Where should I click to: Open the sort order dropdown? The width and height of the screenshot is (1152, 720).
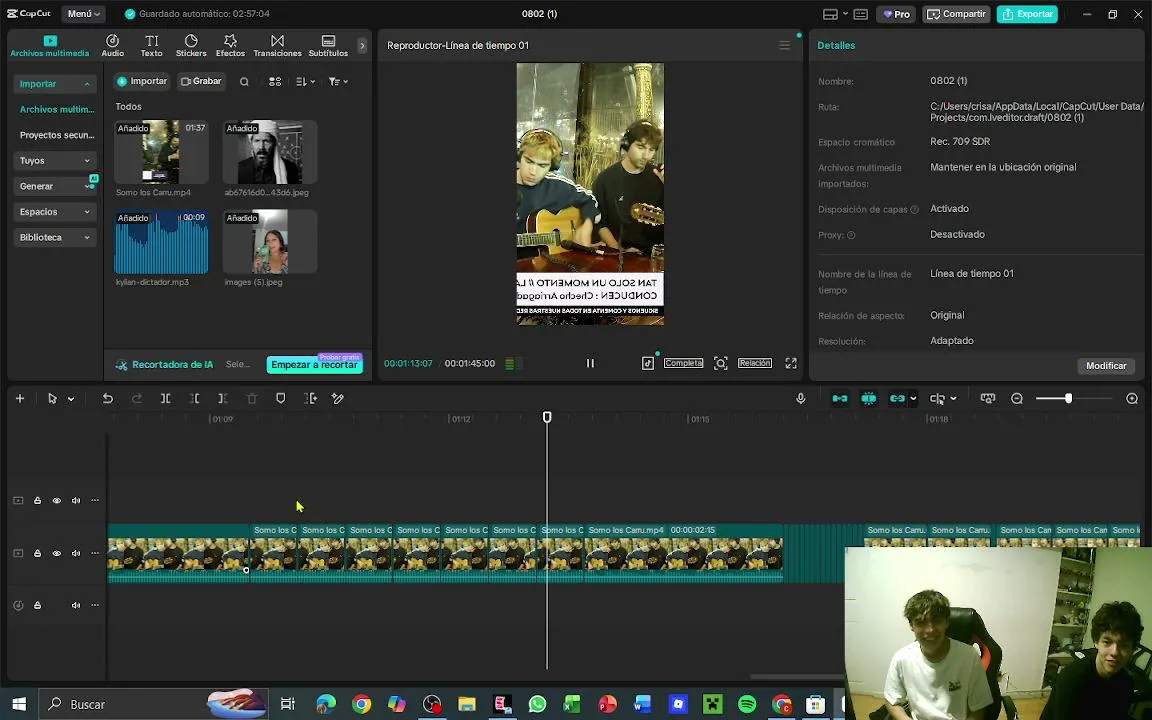click(305, 82)
